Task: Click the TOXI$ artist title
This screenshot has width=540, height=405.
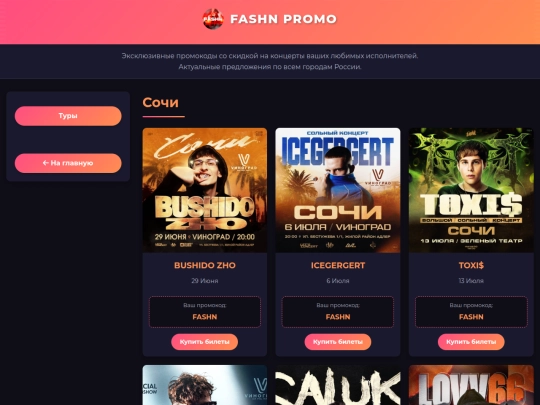Action: (471, 265)
